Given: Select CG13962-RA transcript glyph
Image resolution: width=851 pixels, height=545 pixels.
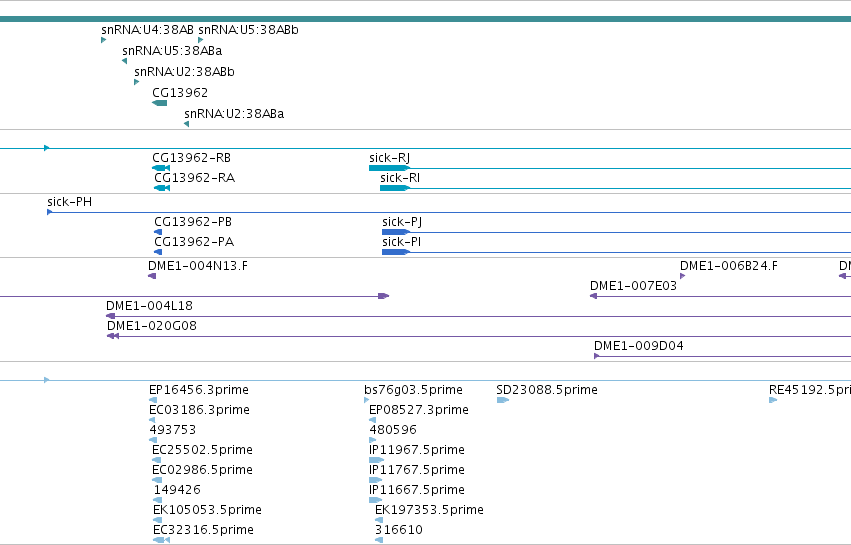Looking at the screenshot, I should click(x=162, y=188).
